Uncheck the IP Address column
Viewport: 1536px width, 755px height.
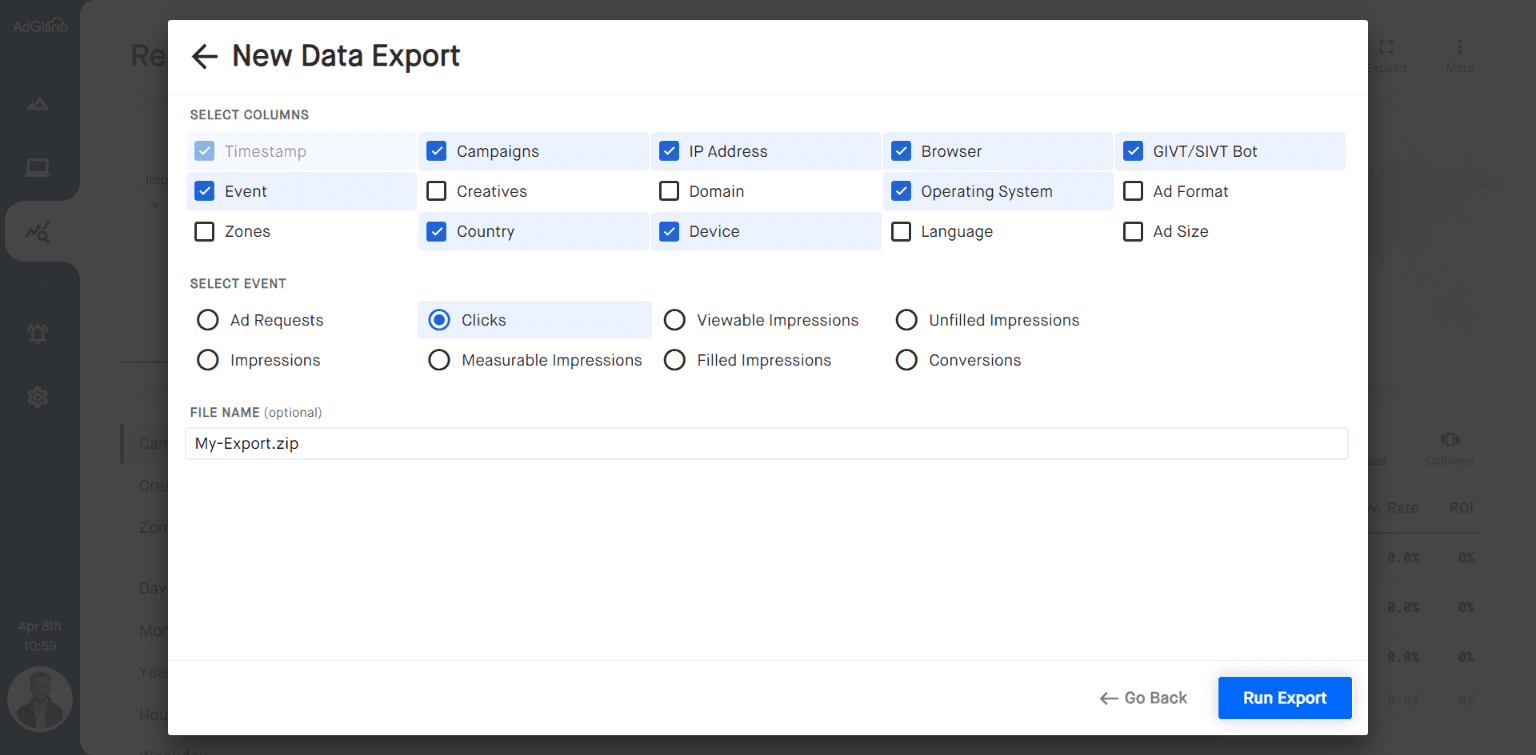(x=669, y=150)
